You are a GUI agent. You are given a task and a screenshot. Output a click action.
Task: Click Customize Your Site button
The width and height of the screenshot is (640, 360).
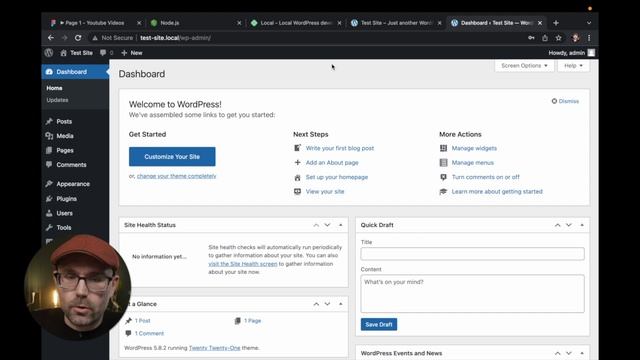(x=172, y=157)
